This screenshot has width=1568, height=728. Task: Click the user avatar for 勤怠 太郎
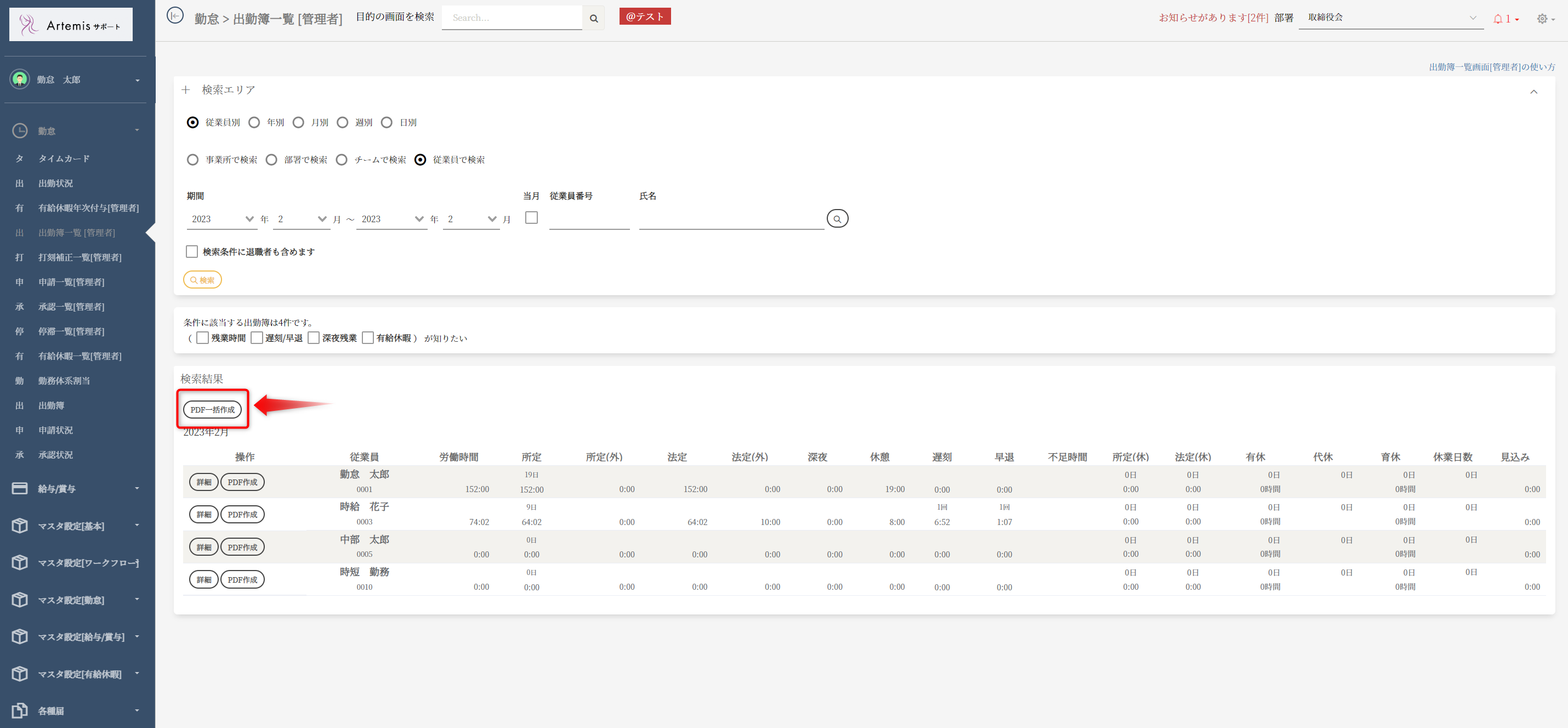20,79
